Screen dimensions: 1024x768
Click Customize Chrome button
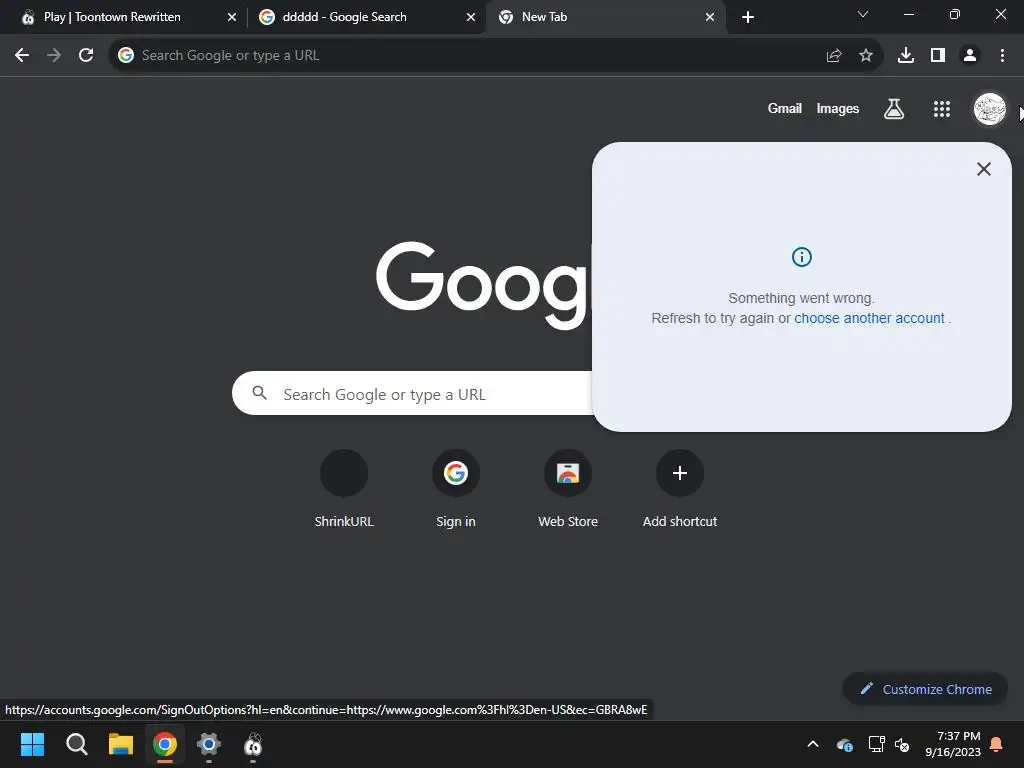tap(925, 689)
